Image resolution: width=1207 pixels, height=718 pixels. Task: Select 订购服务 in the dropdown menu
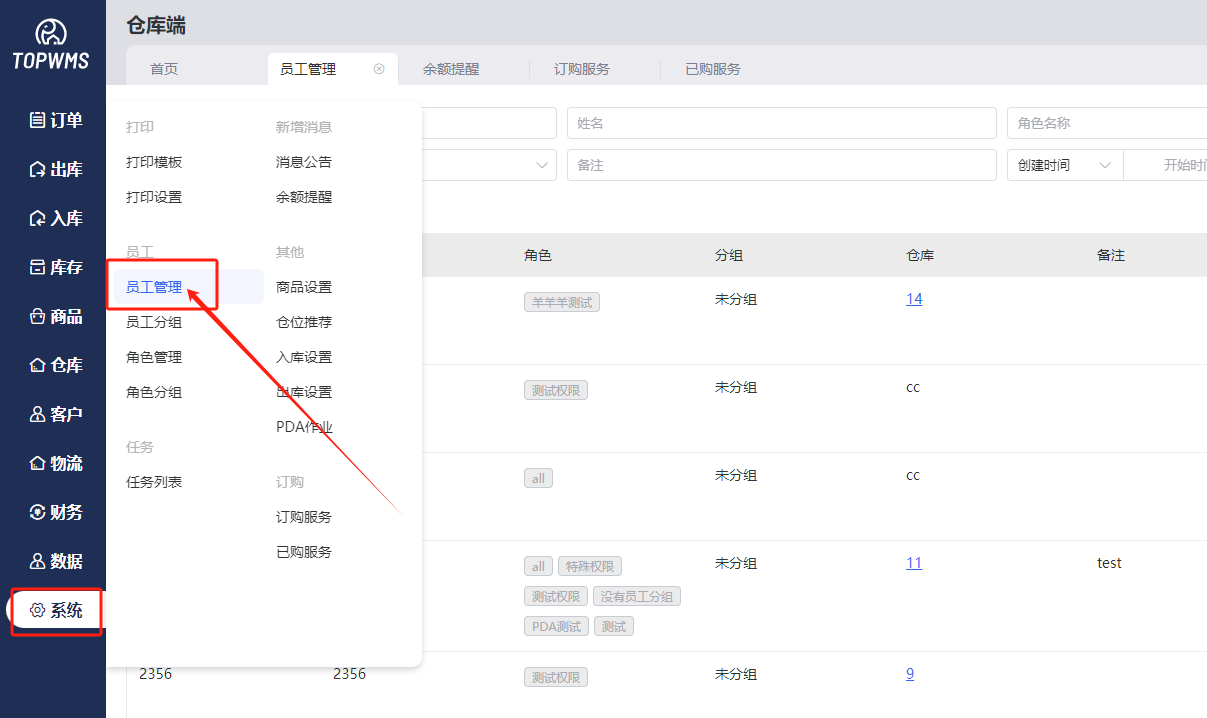click(x=304, y=517)
